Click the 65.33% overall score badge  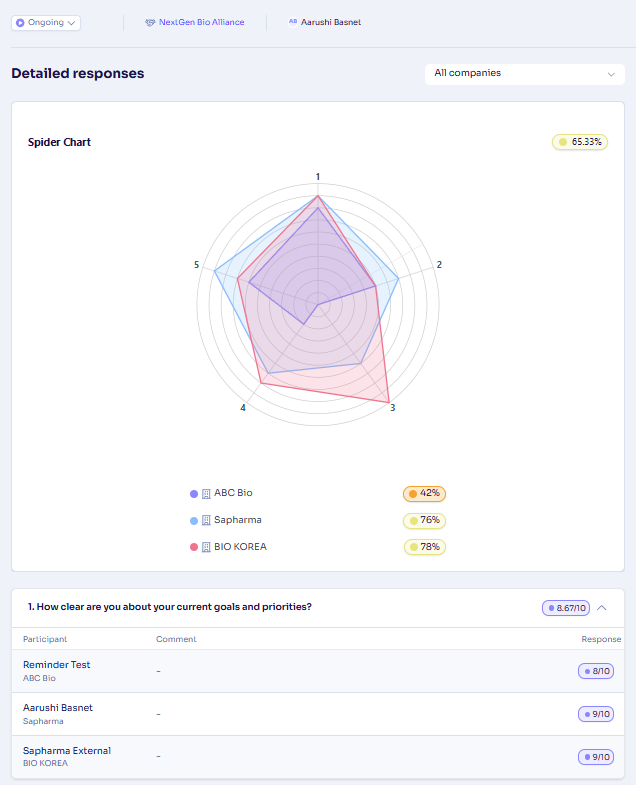click(580, 142)
